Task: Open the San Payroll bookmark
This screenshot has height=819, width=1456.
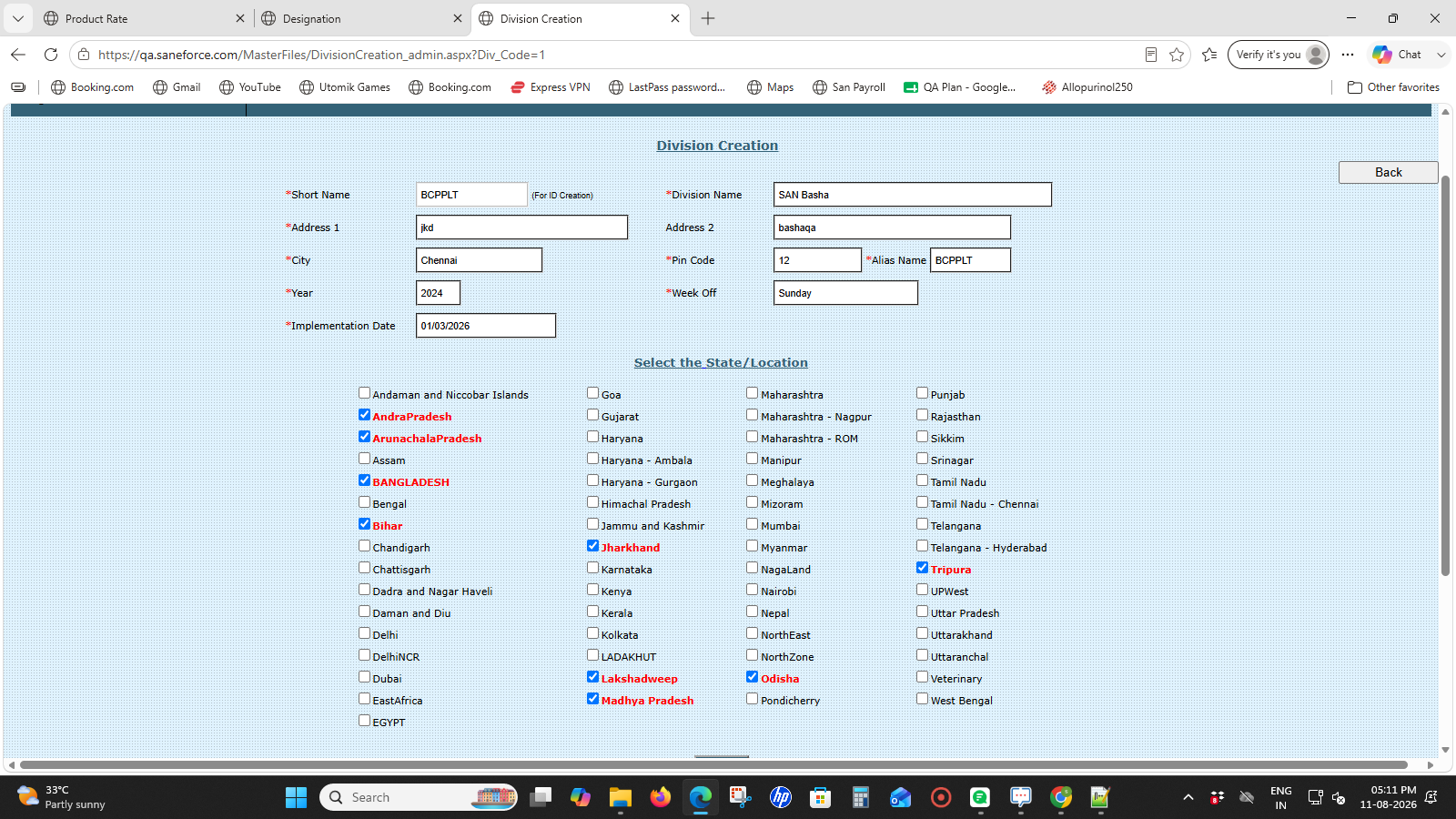Action: click(x=849, y=87)
